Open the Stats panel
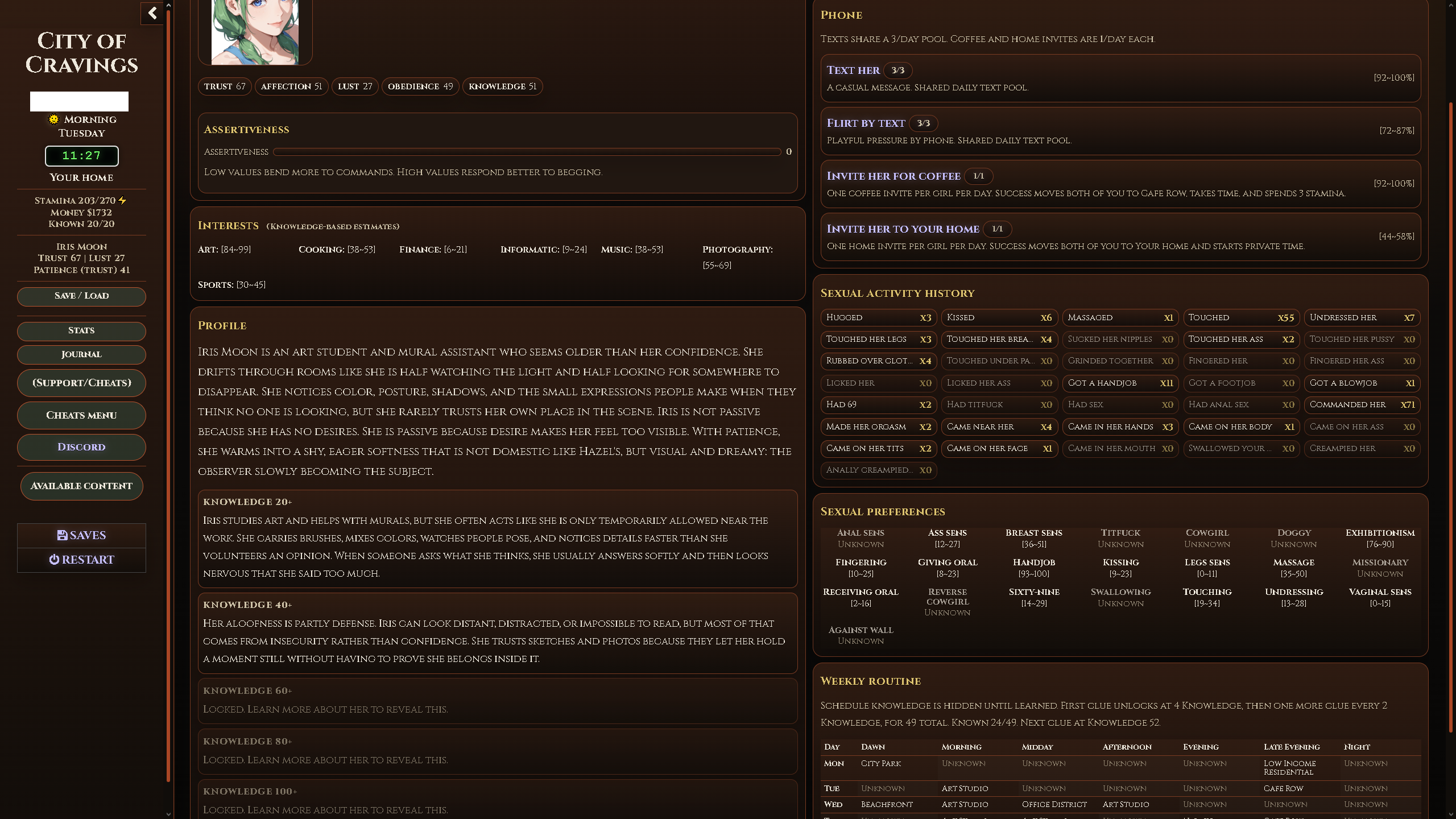1456x819 pixels. (x=81, y=330)
